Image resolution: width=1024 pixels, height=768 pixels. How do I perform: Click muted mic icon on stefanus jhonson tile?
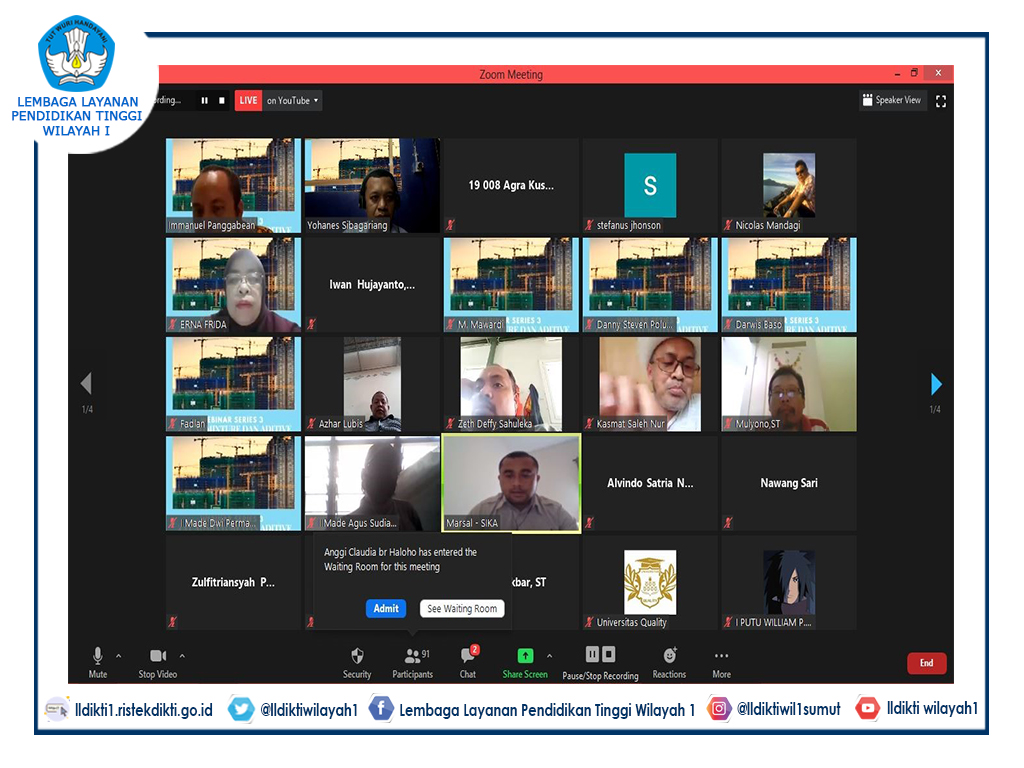click(x=589, y=225)
